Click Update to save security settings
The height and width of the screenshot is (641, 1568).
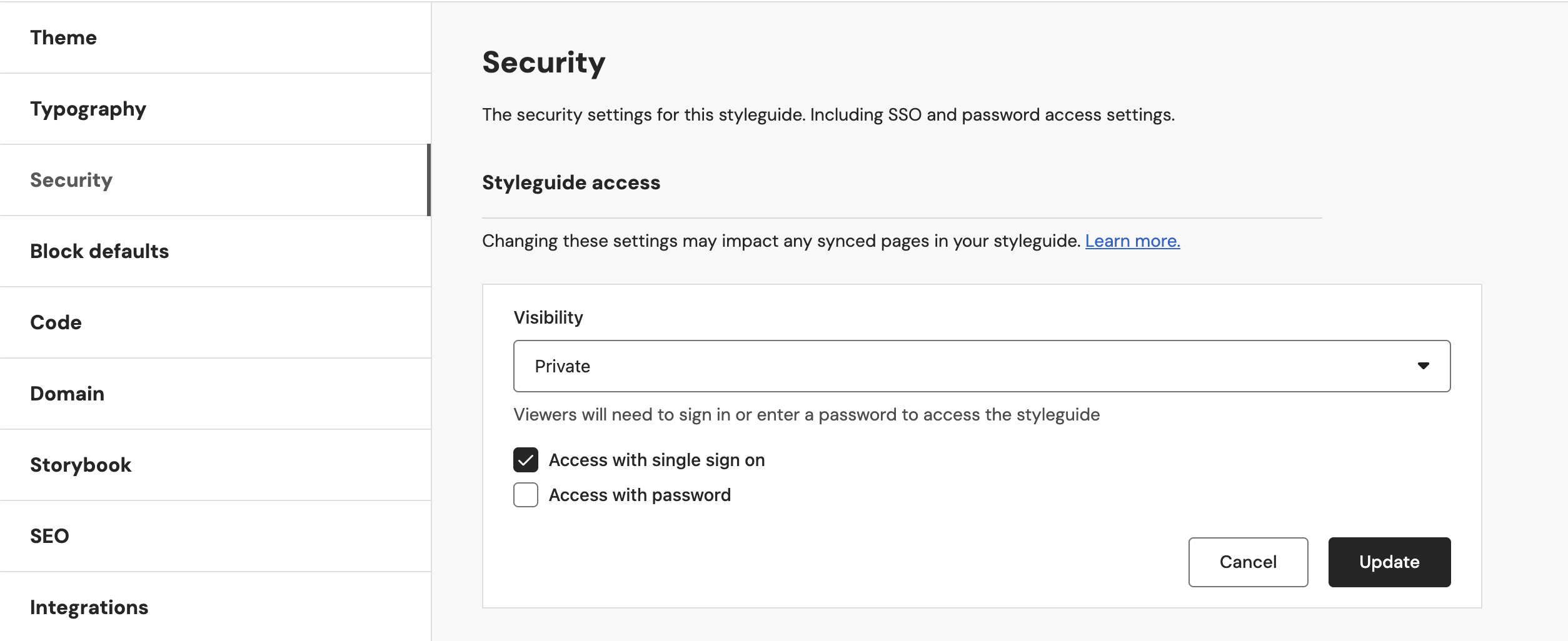(1389, 562)
